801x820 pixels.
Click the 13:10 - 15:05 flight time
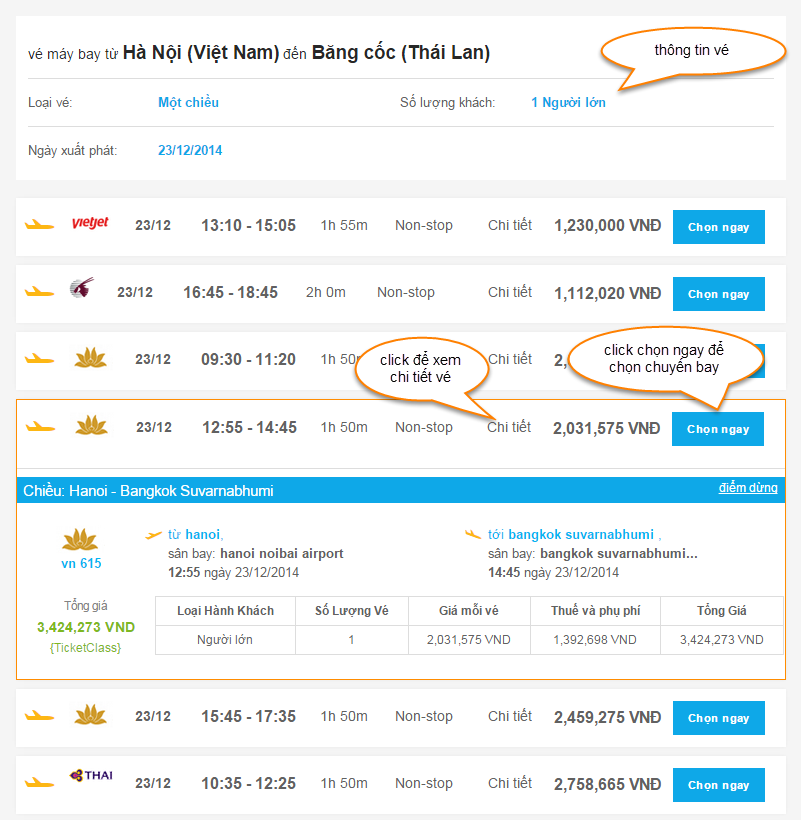(248, 225)
